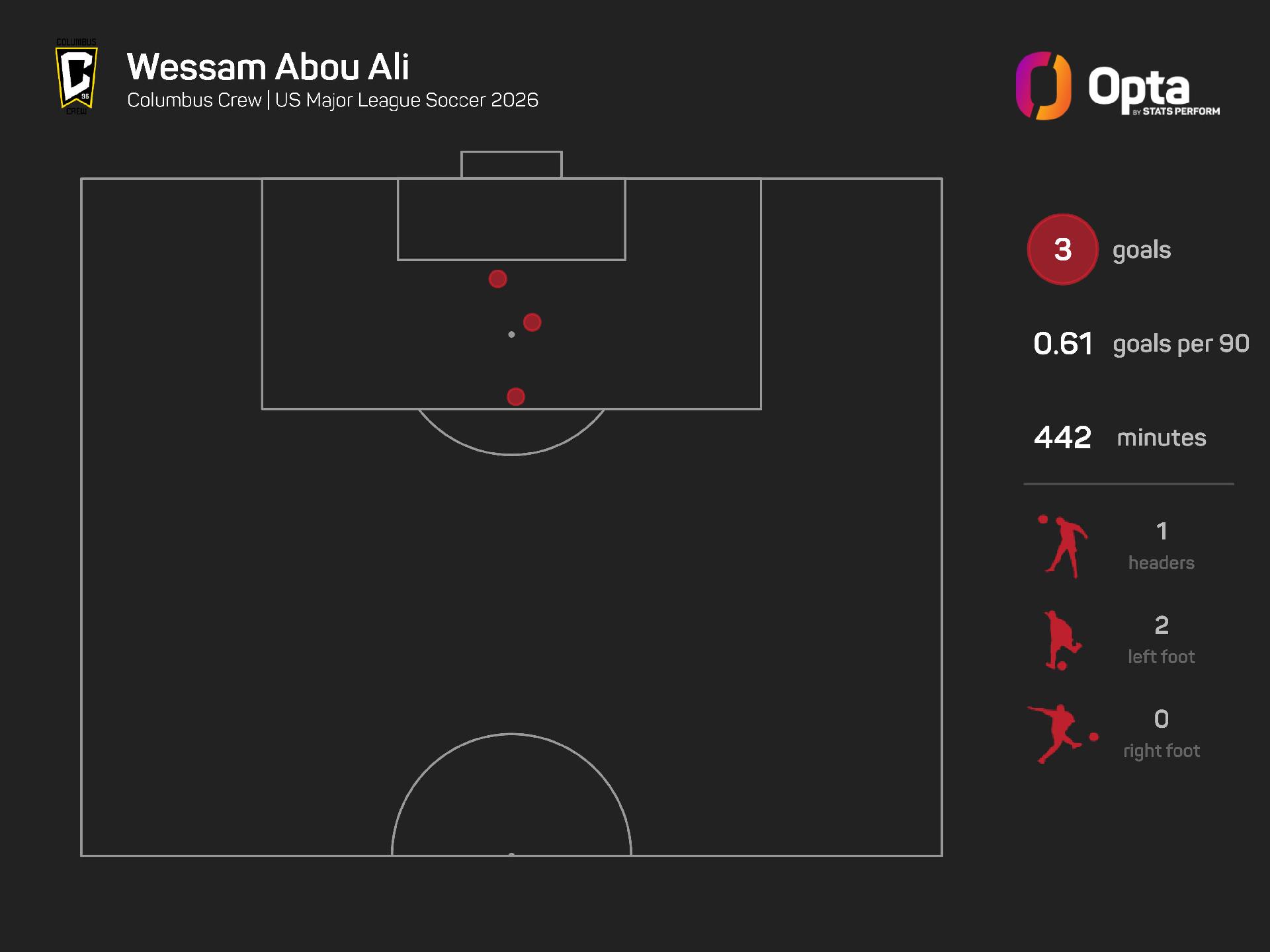The image size is (1270, 952).
Task: Click the grey penalty spot dot
Action: tap(511, 335)
